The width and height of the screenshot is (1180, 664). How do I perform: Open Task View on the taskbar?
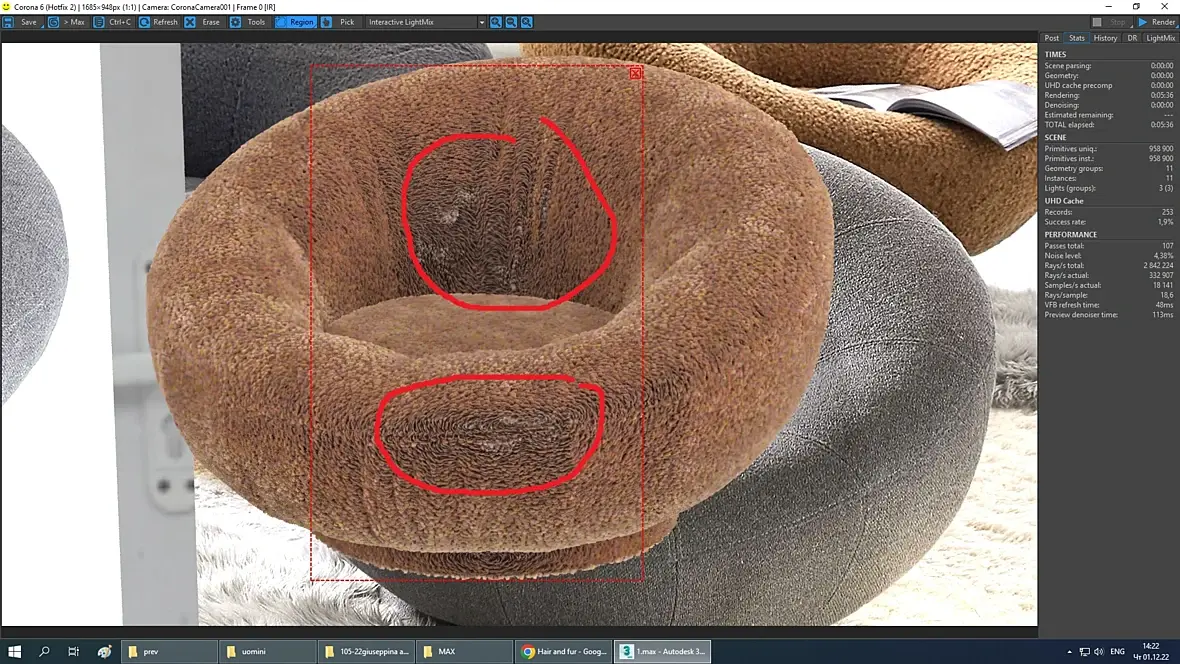74,651
